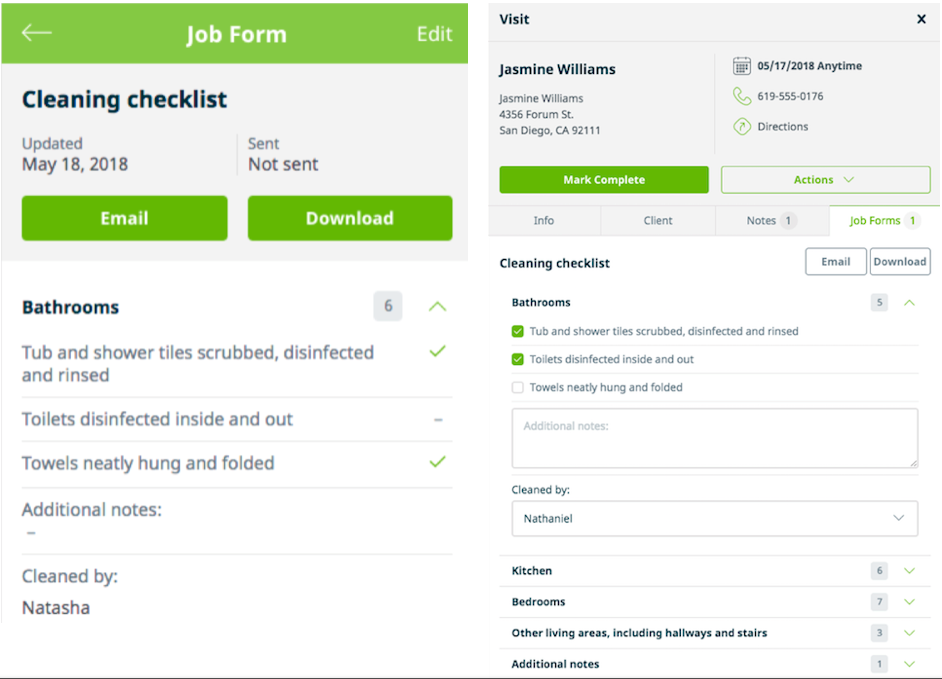Switch to the Client tab
This screenshot has height=679, width=942.
657,220
